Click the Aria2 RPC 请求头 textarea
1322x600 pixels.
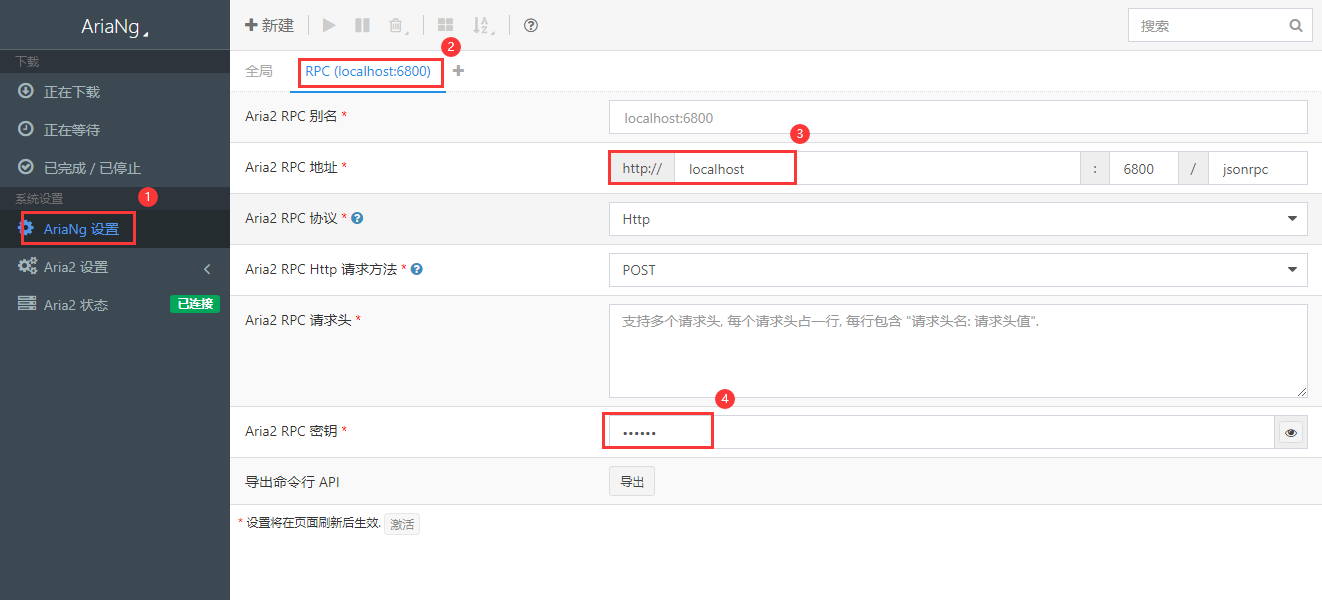958,351
